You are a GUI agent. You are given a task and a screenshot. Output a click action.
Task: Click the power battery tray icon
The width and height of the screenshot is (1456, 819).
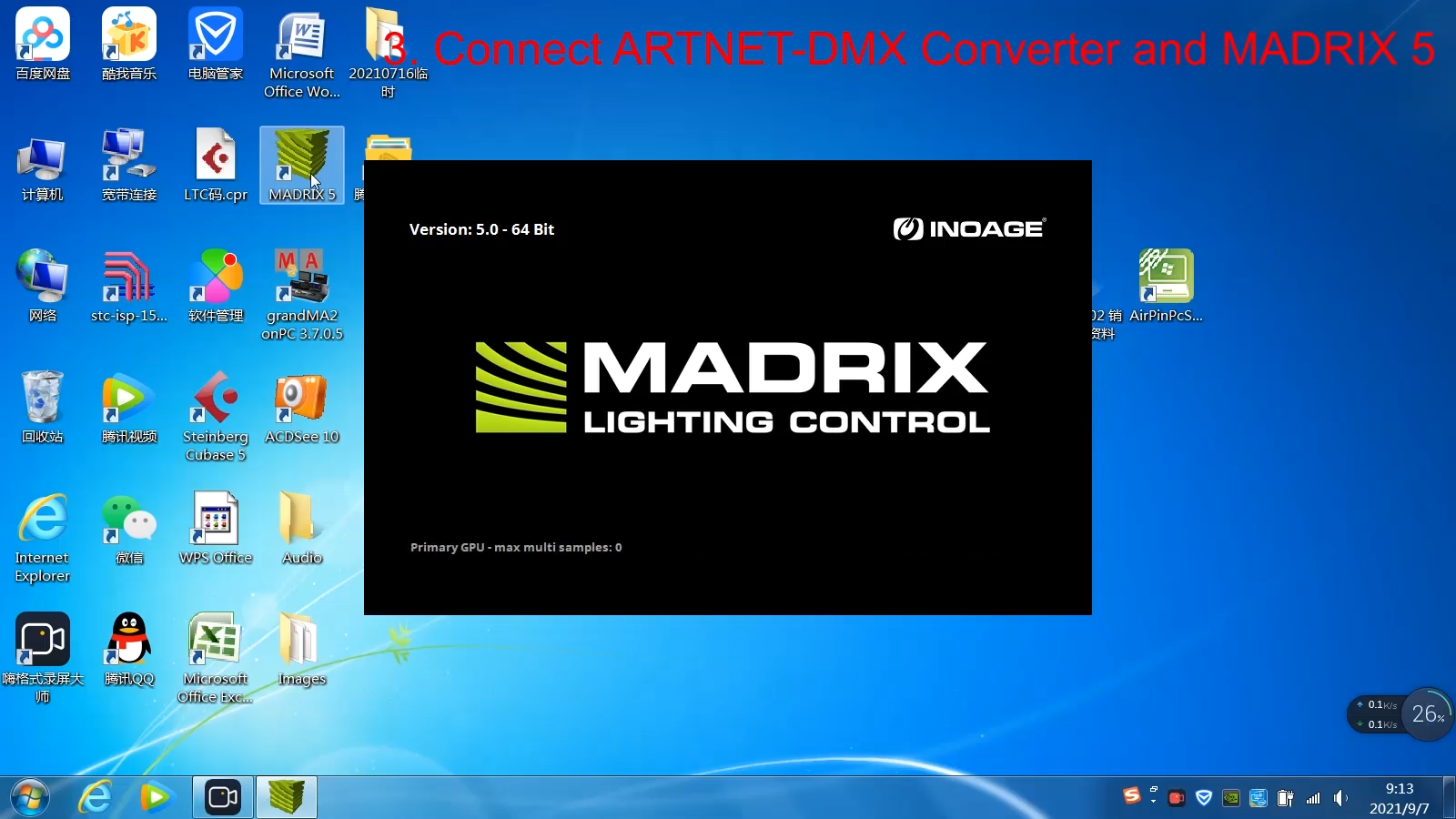(1285, 798)
